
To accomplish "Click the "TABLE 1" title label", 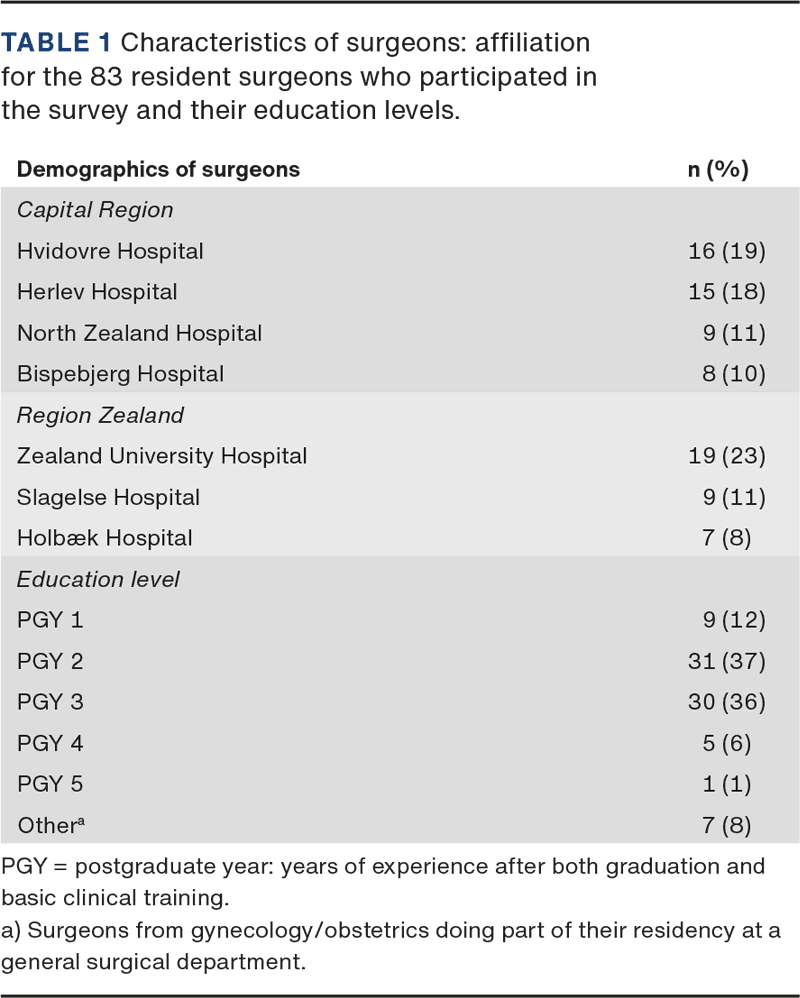I will point(57,43).
